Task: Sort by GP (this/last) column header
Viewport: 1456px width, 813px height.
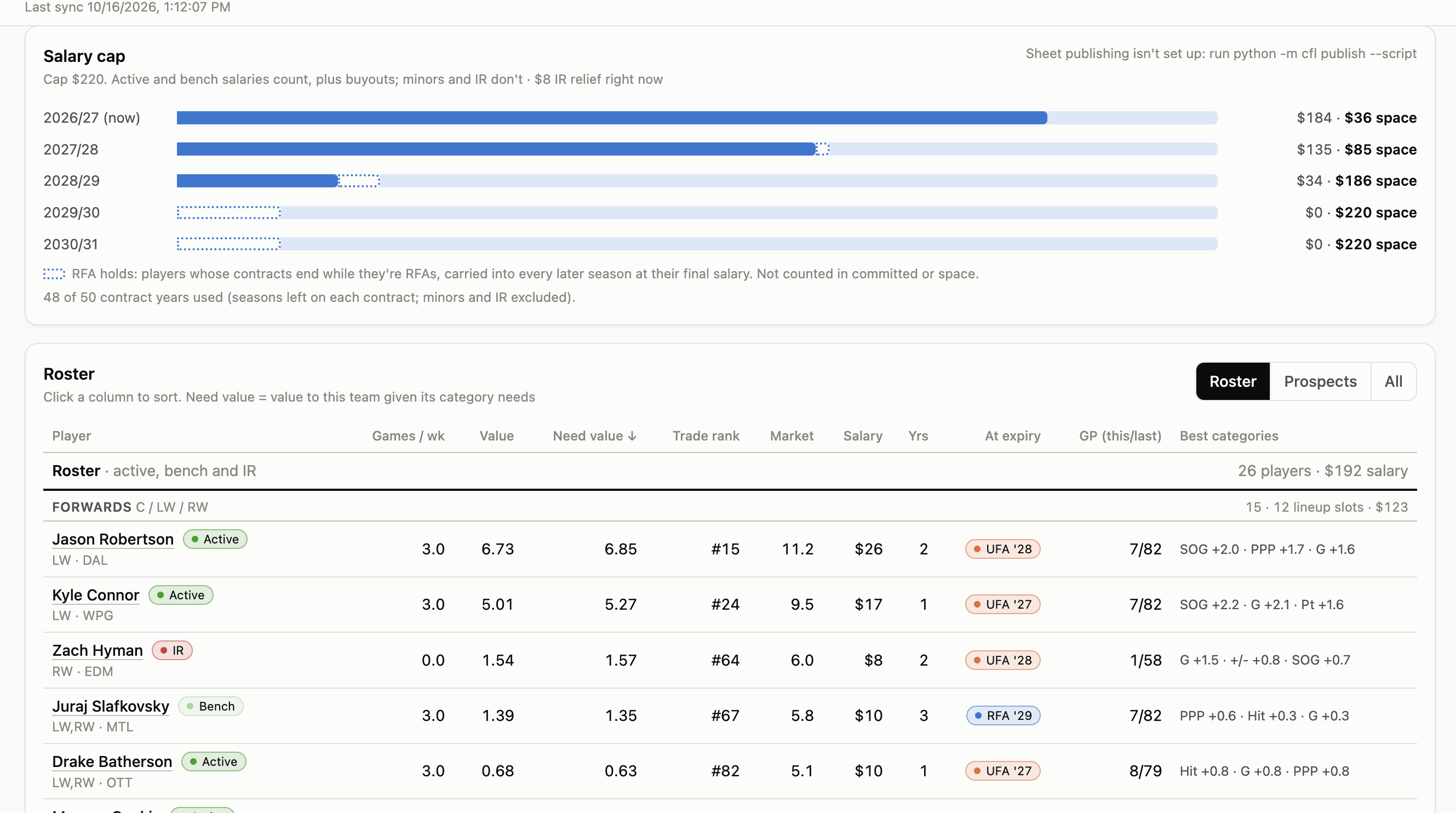Action: [x=1120, y=436]
